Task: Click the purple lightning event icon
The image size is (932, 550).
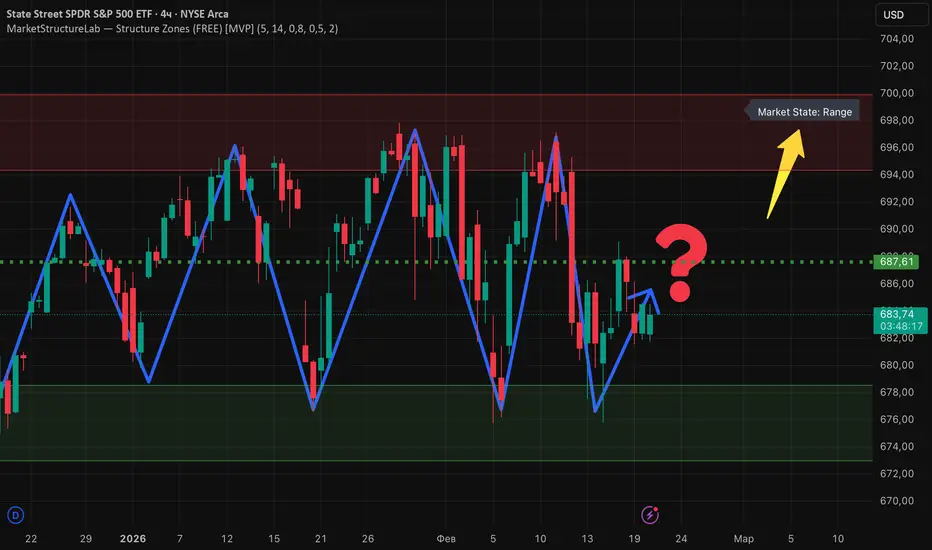Action: tap(650, 515)
